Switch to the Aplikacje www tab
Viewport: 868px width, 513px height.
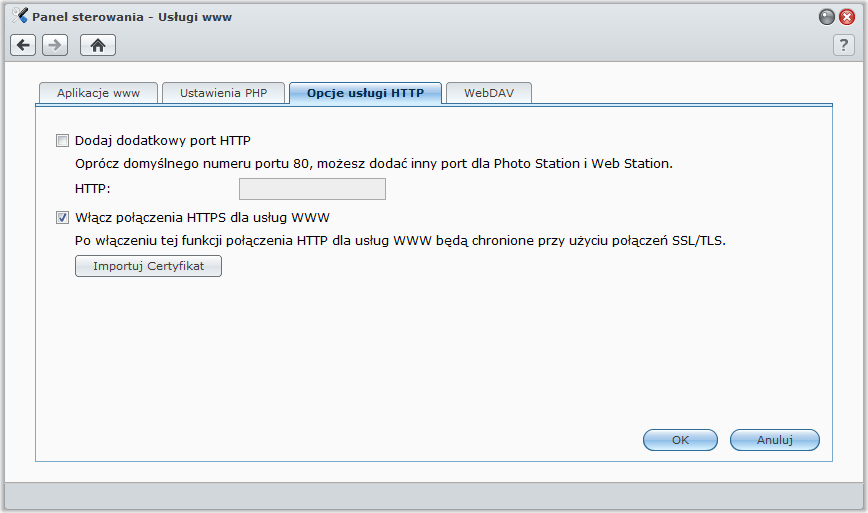pos(99,93)
